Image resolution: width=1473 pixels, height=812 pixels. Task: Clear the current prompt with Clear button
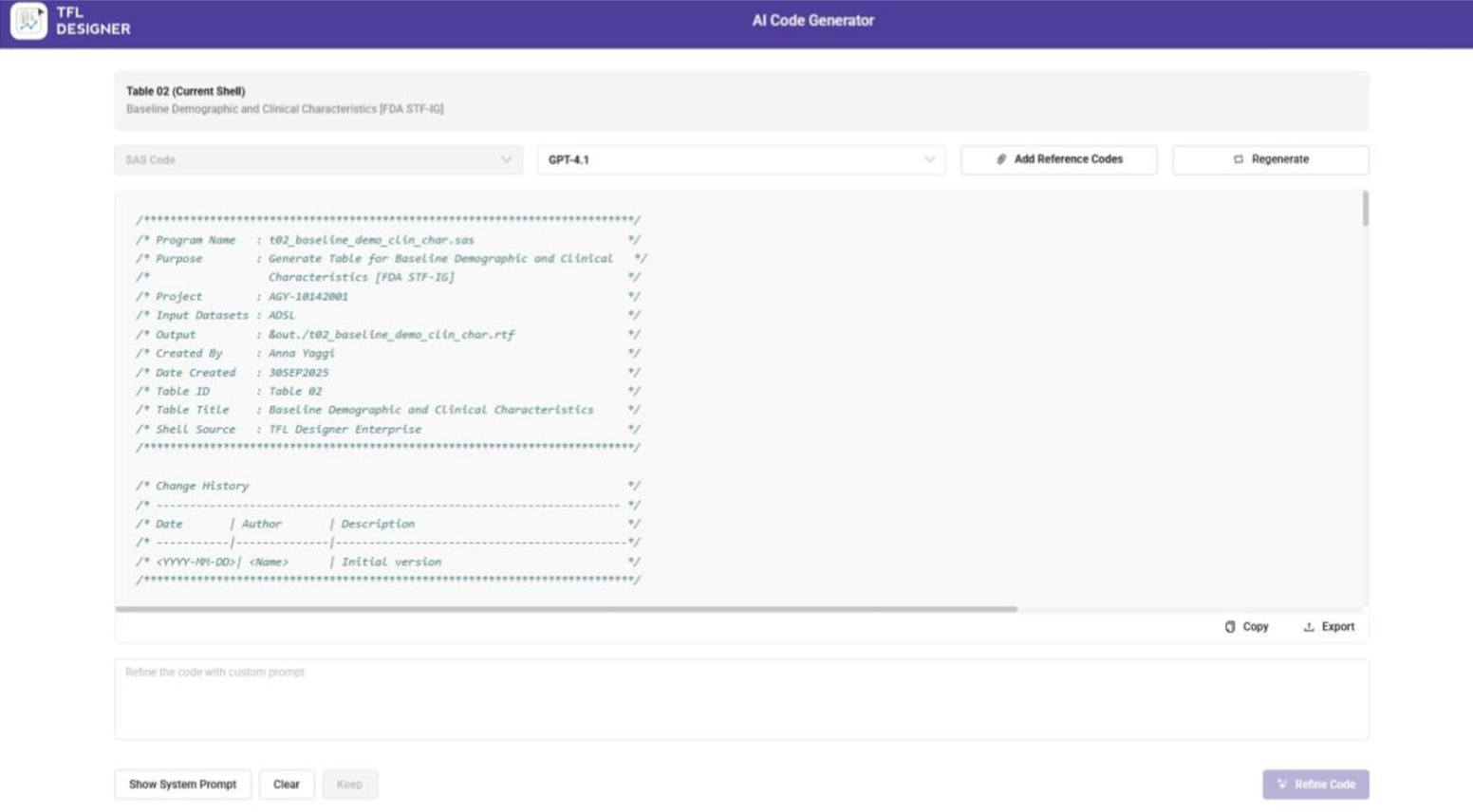286,784
